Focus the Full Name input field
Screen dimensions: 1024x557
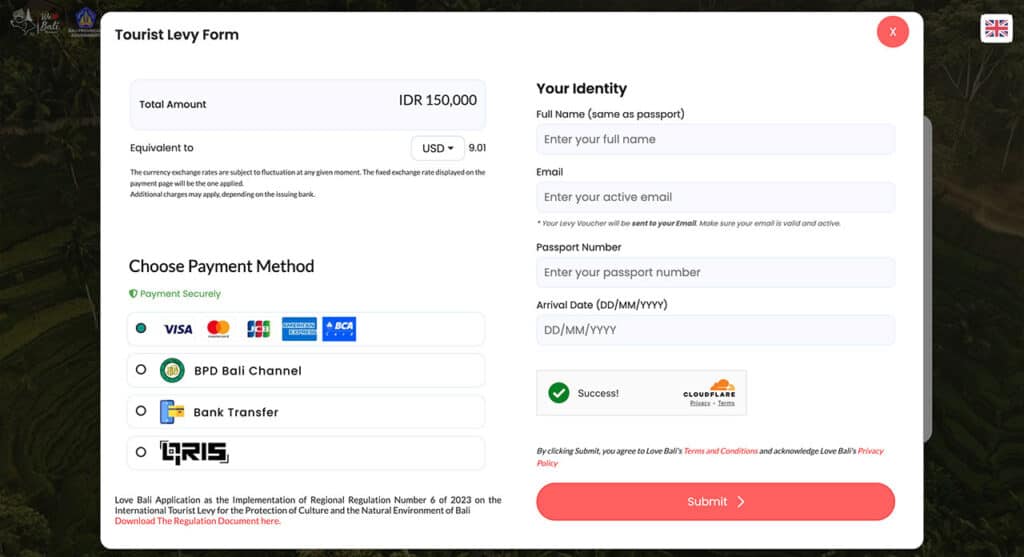point(716,139)
